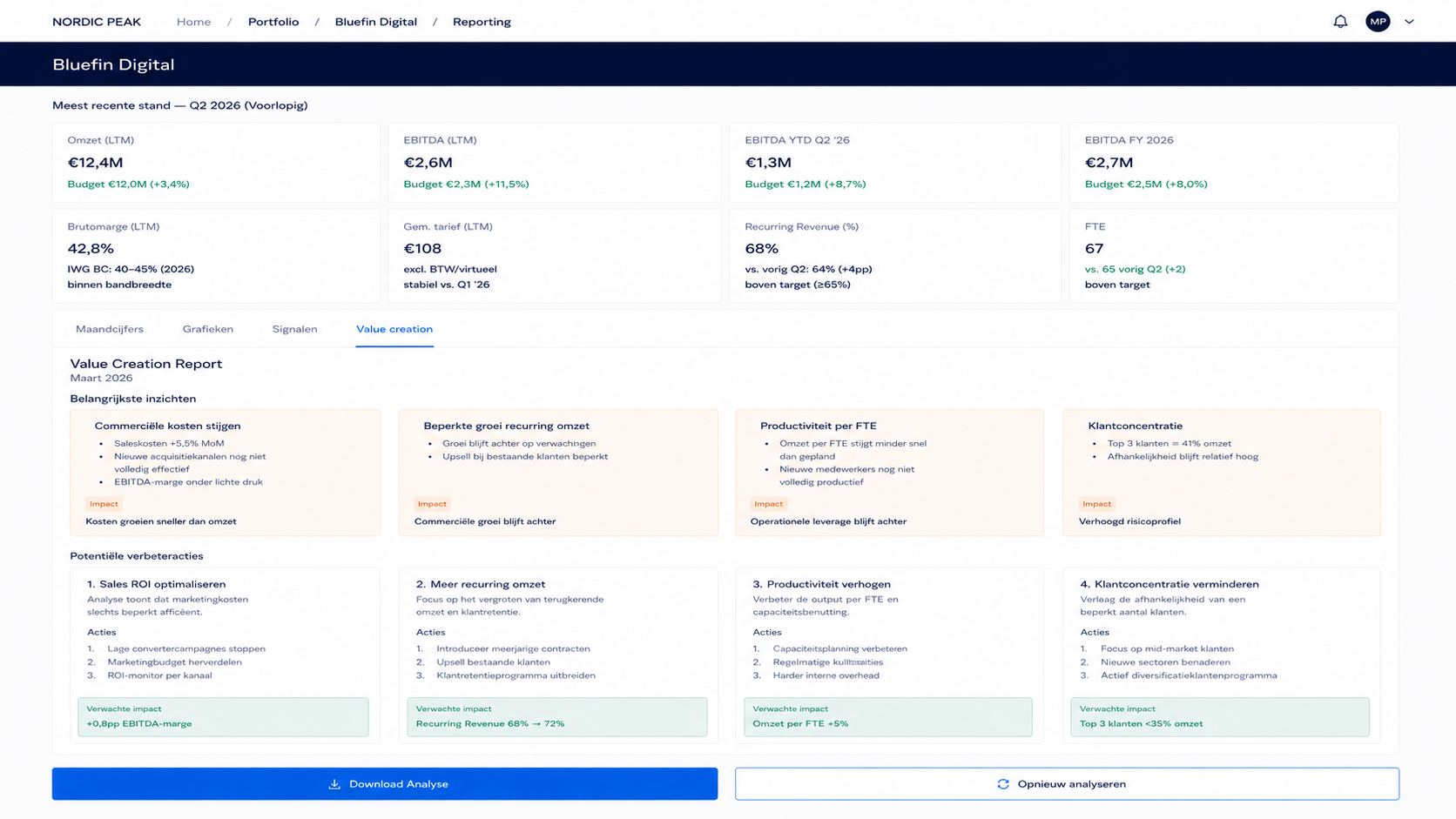Switch to the Grafieken tab
Viewport: 1456px width, 819px height.
[x=208, y=329]
